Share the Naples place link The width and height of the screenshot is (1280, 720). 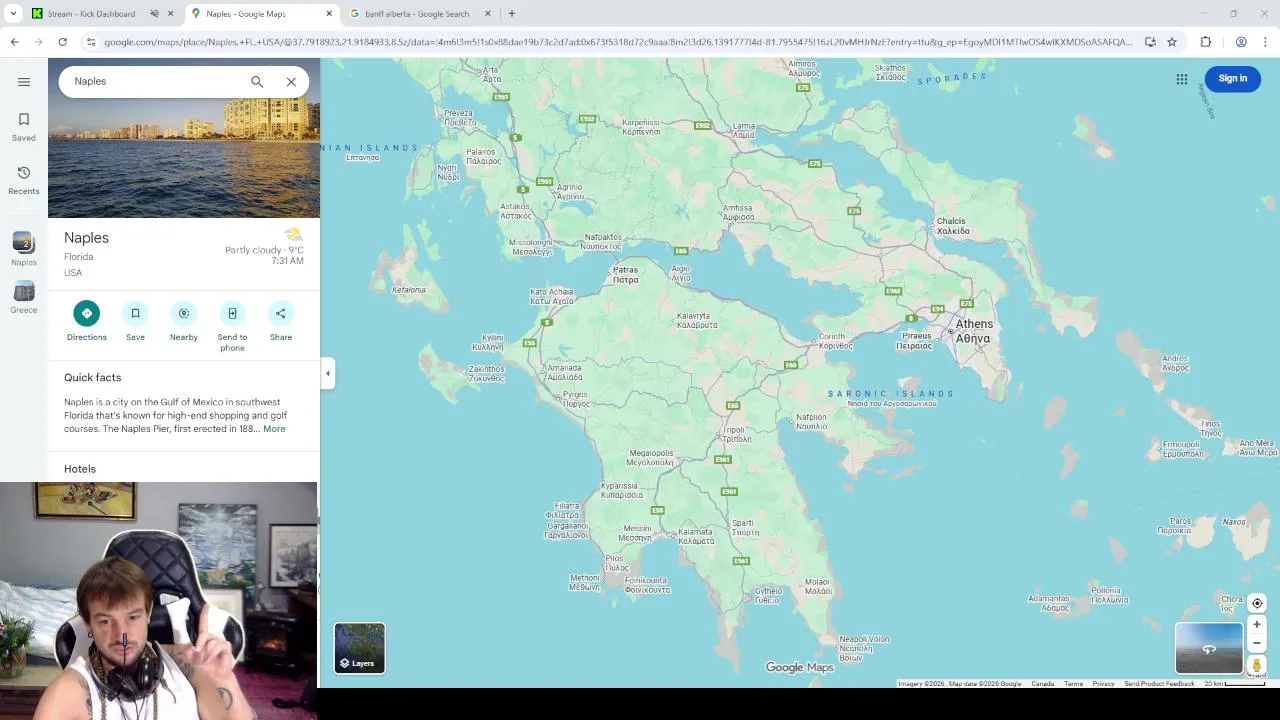coord(281,321)
